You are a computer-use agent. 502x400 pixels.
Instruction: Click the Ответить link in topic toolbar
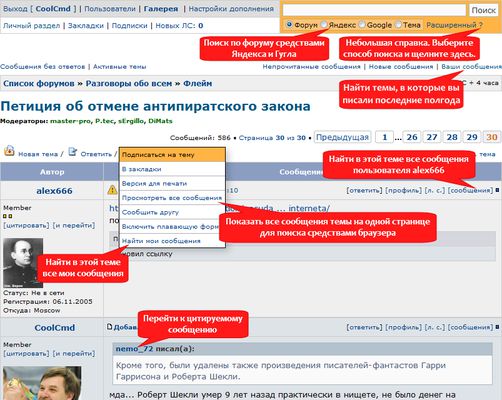pyautogui.click(x=96, y=154)
